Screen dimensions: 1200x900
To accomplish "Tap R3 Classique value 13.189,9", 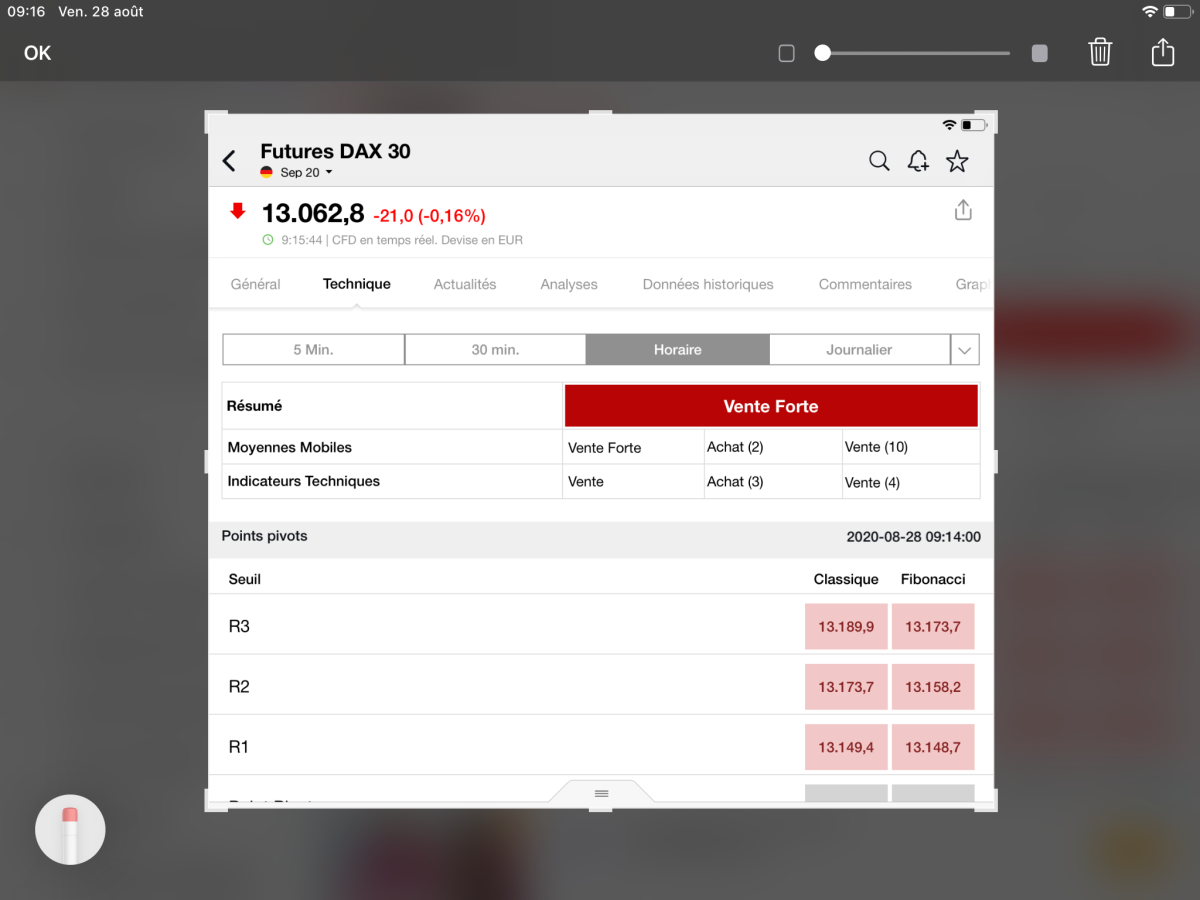I will [x=846, y=627].
